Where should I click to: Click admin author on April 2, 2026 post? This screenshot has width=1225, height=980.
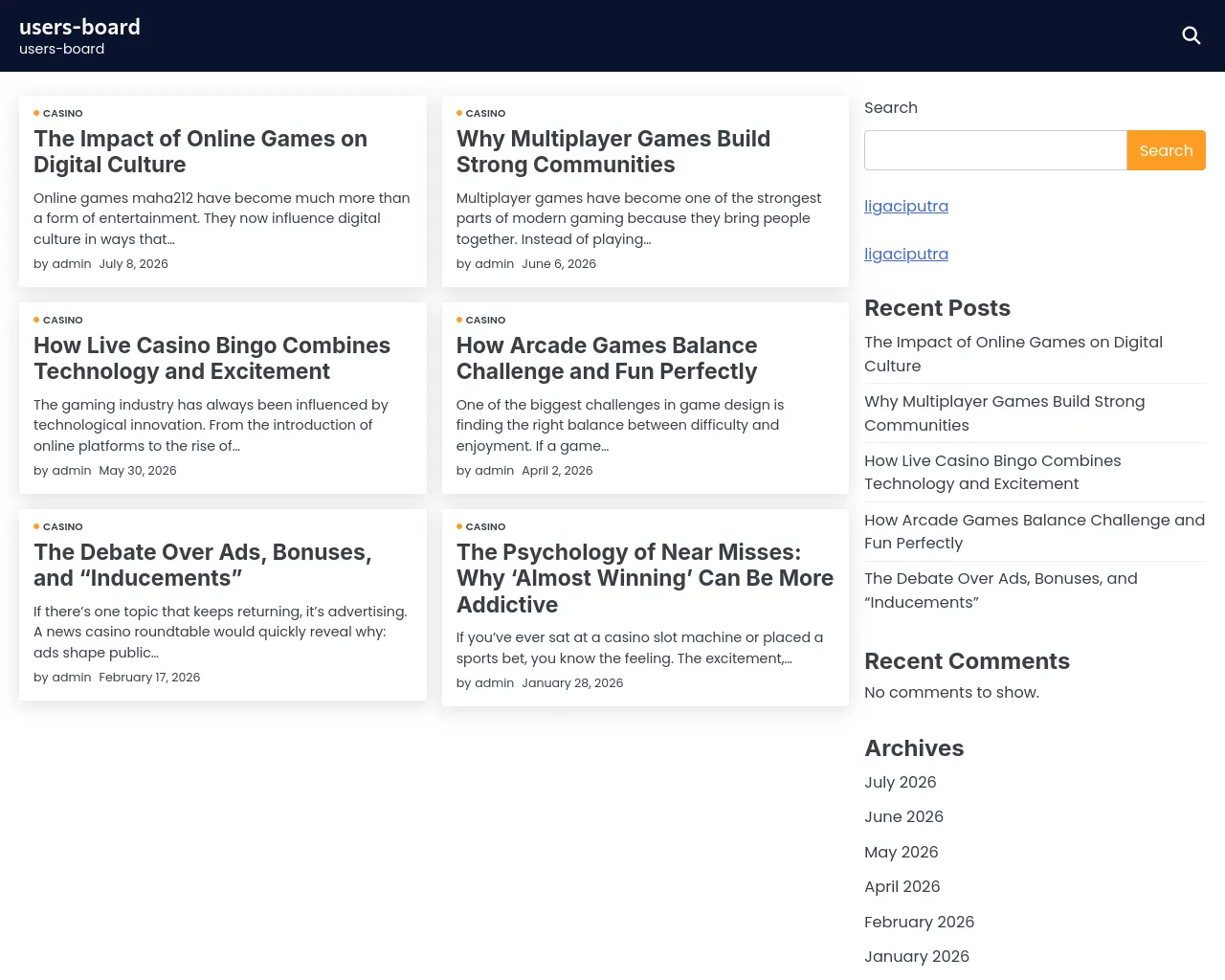coord(495,471)
